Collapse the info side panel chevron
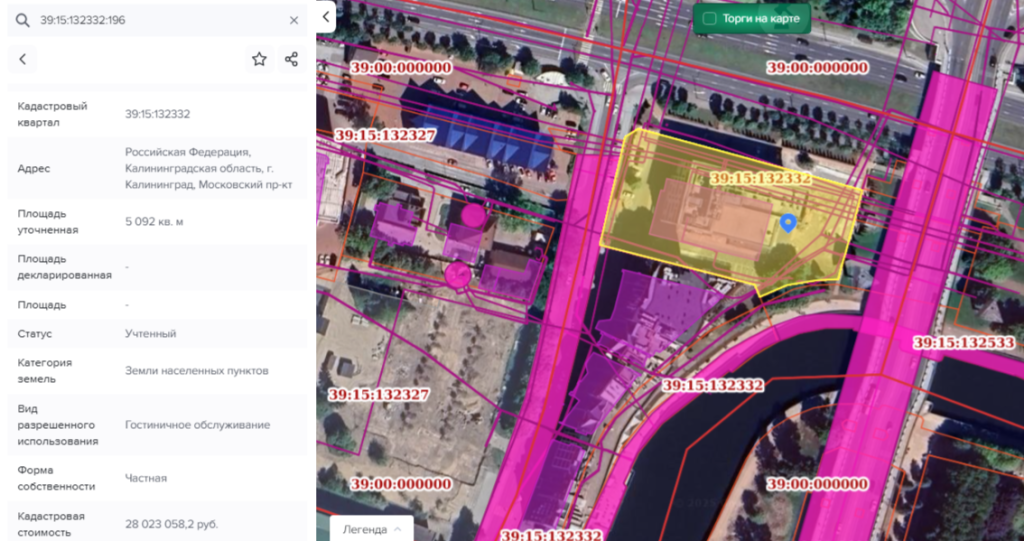Screen dimensions: 1024x541 (x=325, y=17)
